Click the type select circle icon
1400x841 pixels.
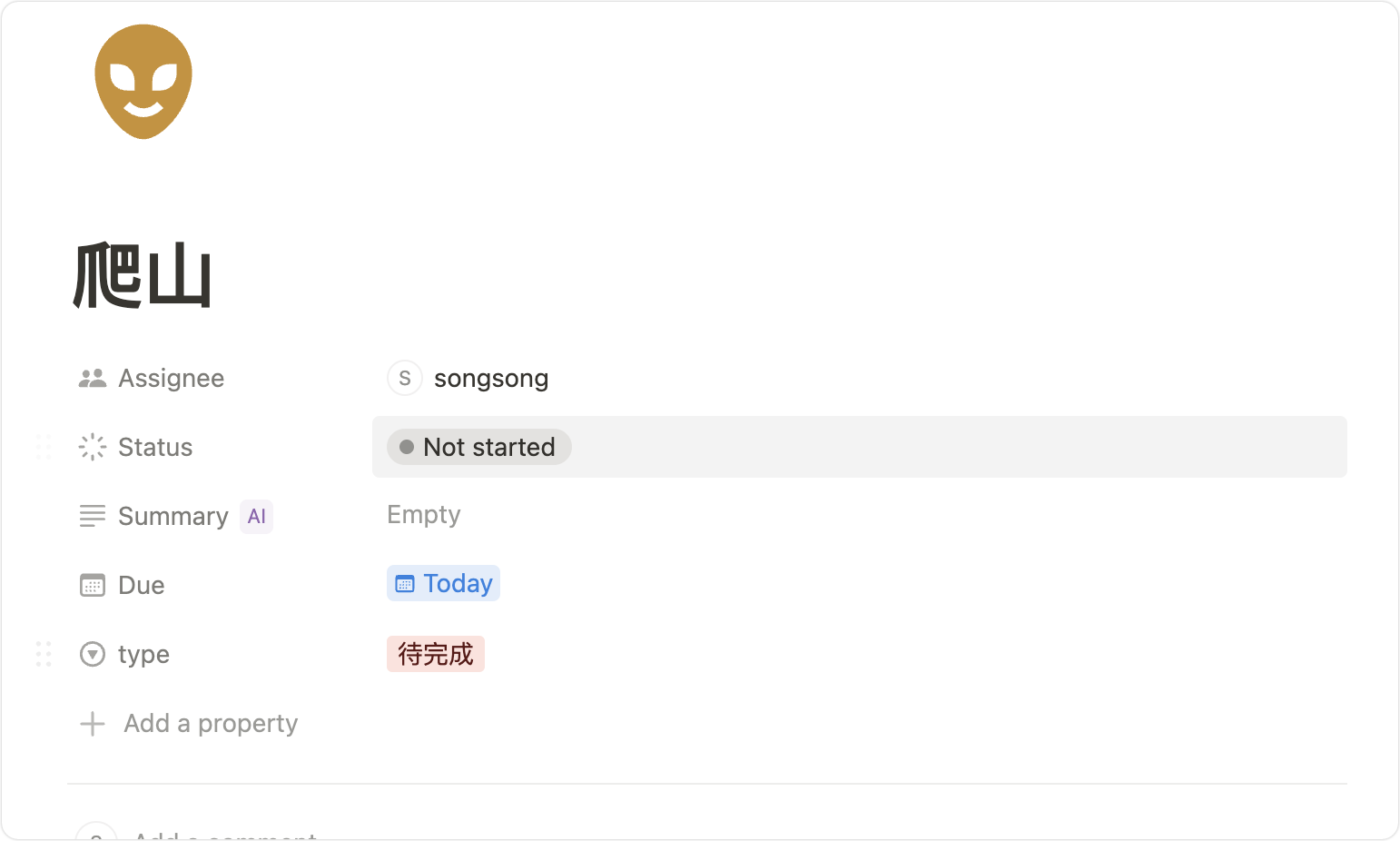point(92,654)
